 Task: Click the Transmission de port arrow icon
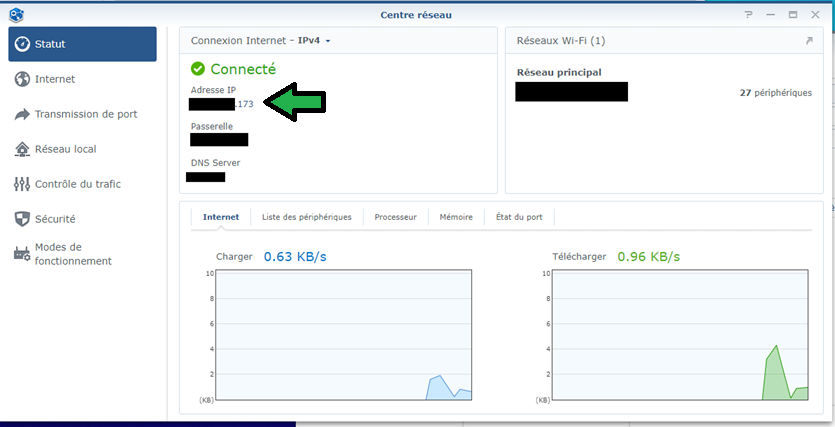(x=22, y=114)
